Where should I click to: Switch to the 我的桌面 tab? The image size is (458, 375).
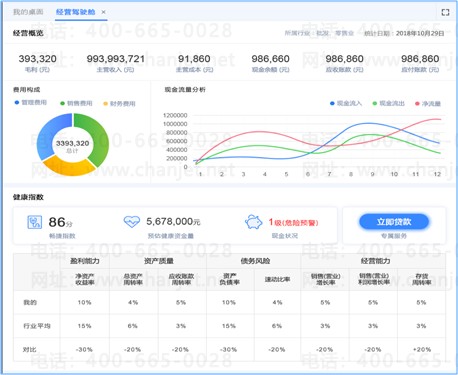(x=28, y=12)
